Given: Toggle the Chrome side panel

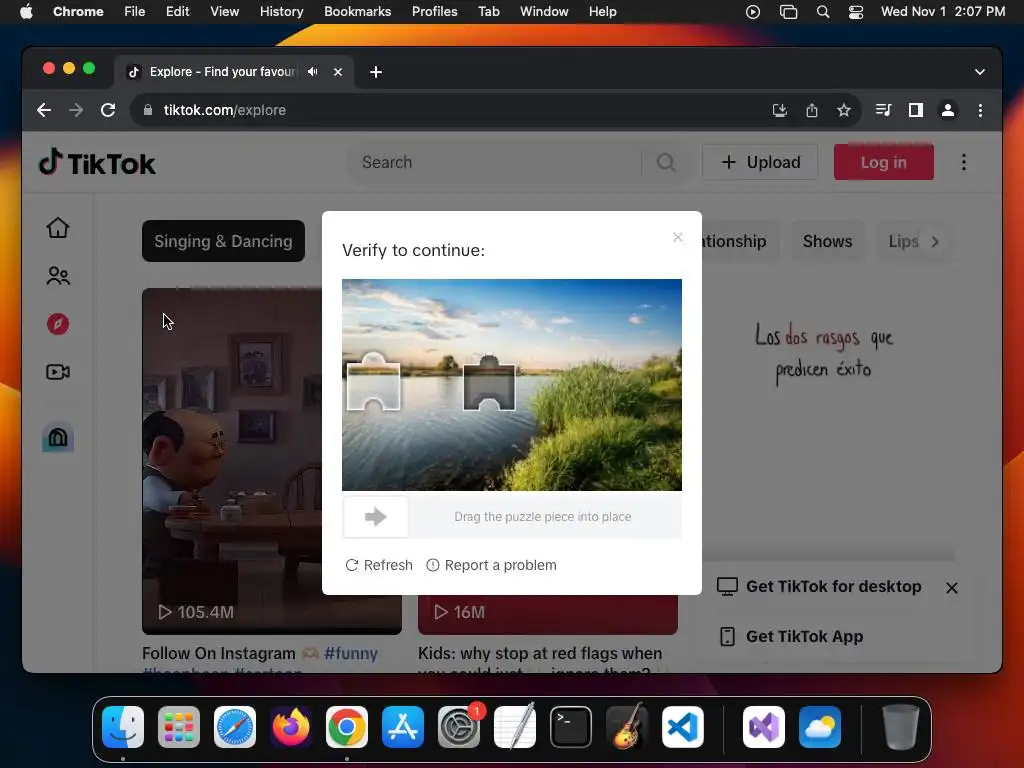Looking at the screenshot, I should pyautogui.click(x=916, y=110).
